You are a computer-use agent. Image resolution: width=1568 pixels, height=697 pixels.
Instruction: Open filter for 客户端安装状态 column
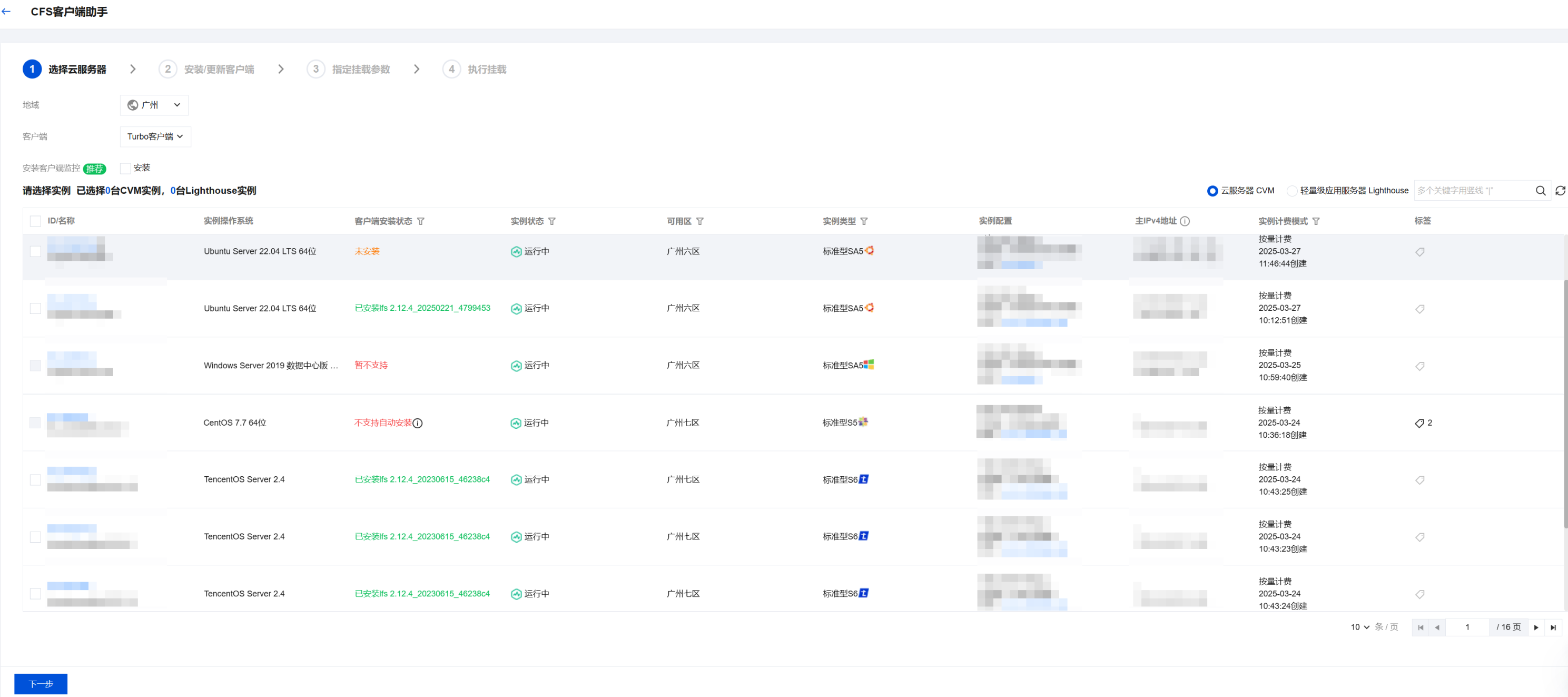click(421, 222)
